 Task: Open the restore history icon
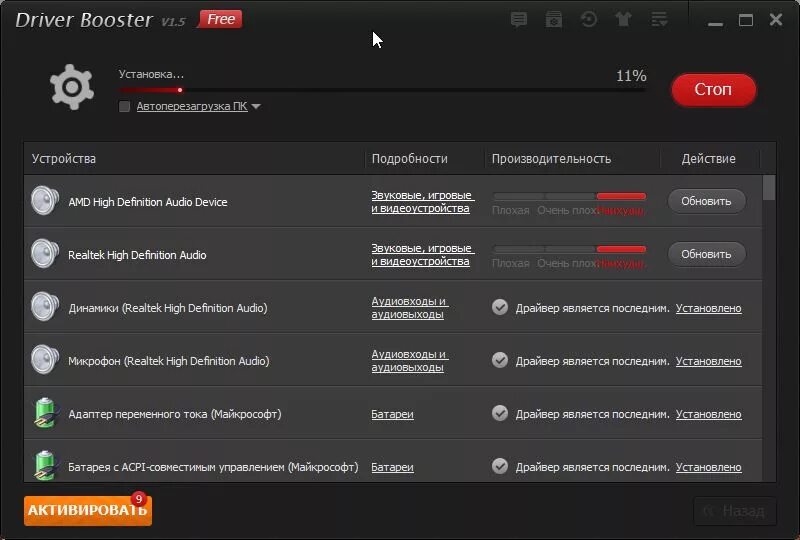[x=589, y=20]
